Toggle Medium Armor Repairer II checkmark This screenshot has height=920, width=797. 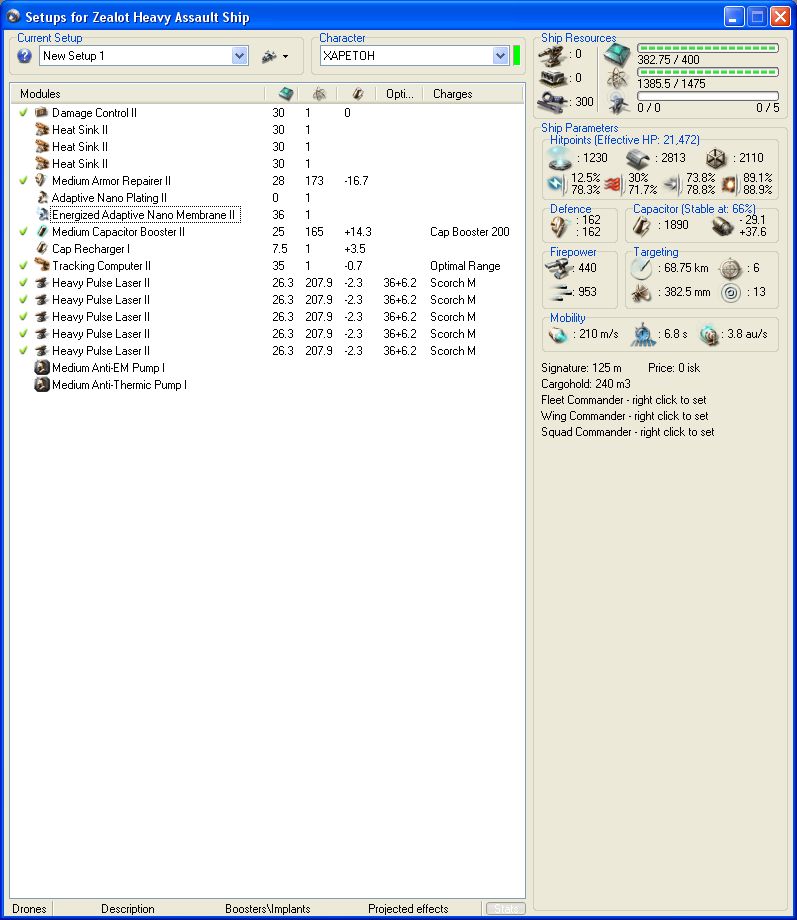[23, 180]
